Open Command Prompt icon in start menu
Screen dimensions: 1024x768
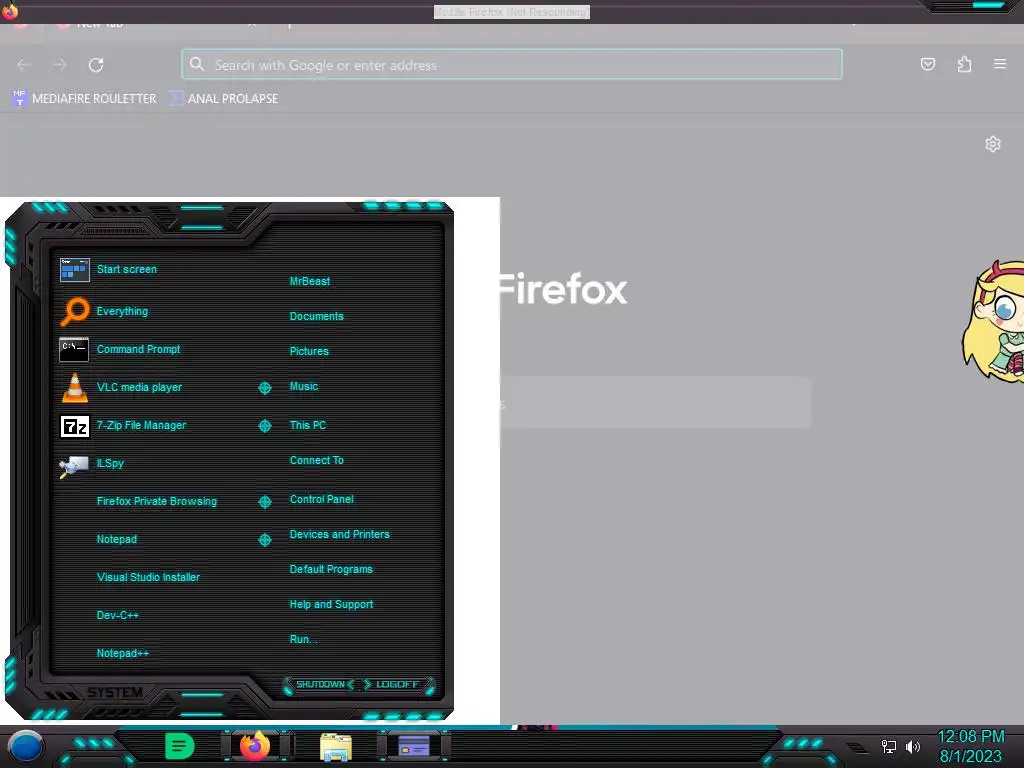click(74, 349)
